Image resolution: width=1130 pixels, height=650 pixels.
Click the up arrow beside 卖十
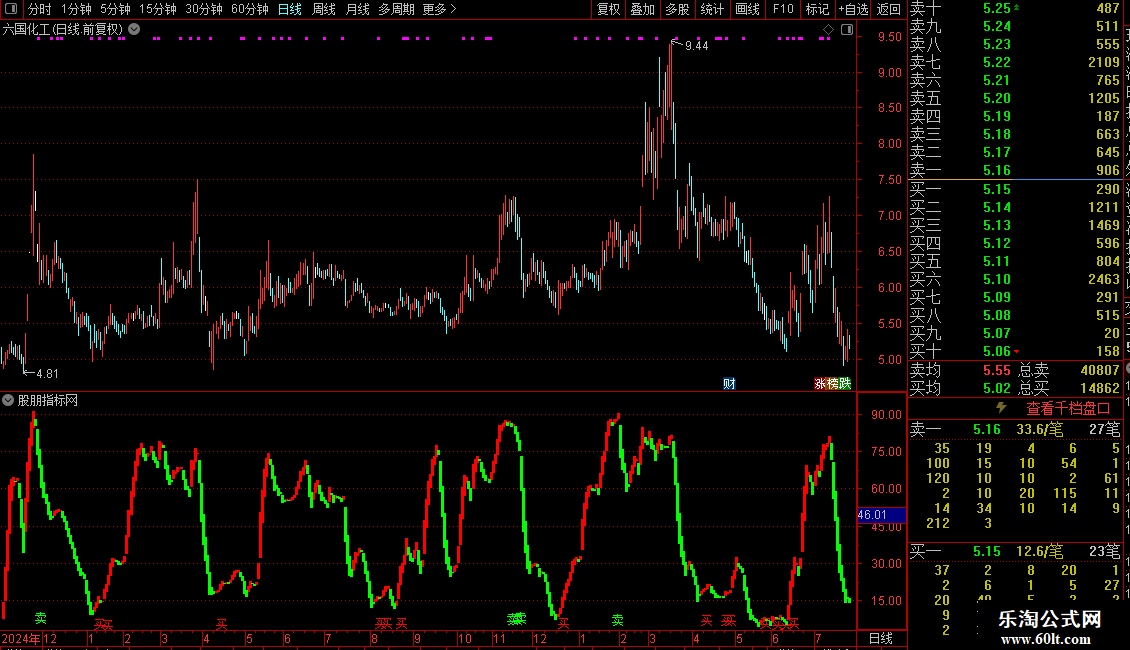click(x=1016, y=7)
